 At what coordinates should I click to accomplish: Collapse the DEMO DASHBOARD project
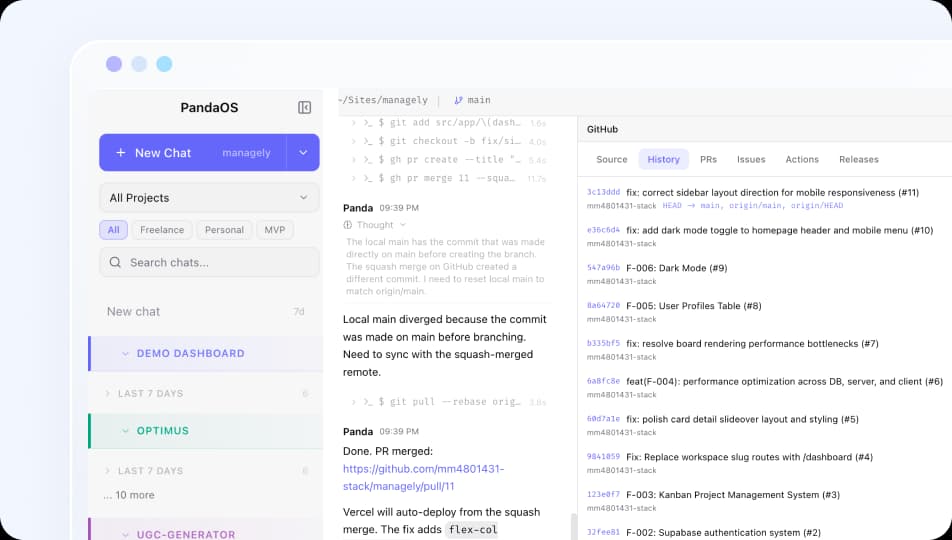tap(205, 354)
